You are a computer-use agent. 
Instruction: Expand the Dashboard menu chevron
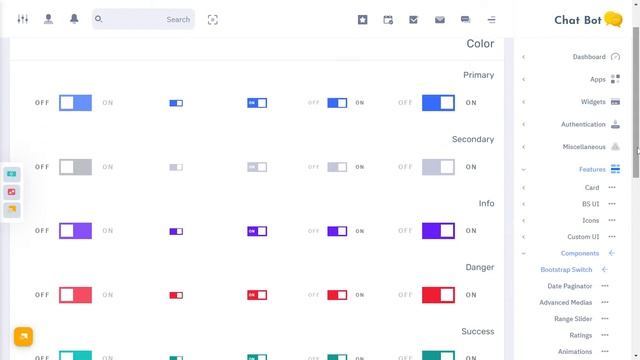point(524,57)
